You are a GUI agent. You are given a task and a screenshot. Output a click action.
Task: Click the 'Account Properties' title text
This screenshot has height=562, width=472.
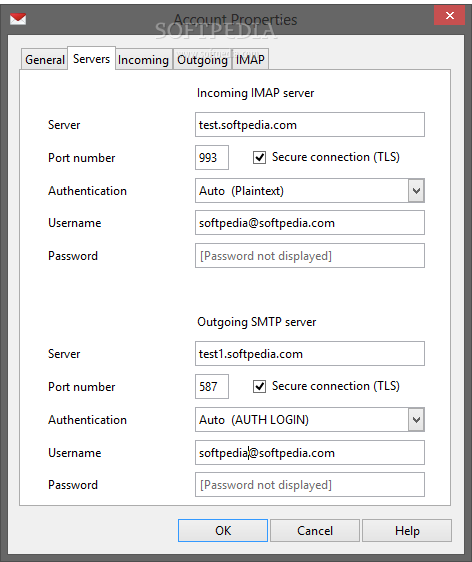pyautogui.click(x=235, y=20)
